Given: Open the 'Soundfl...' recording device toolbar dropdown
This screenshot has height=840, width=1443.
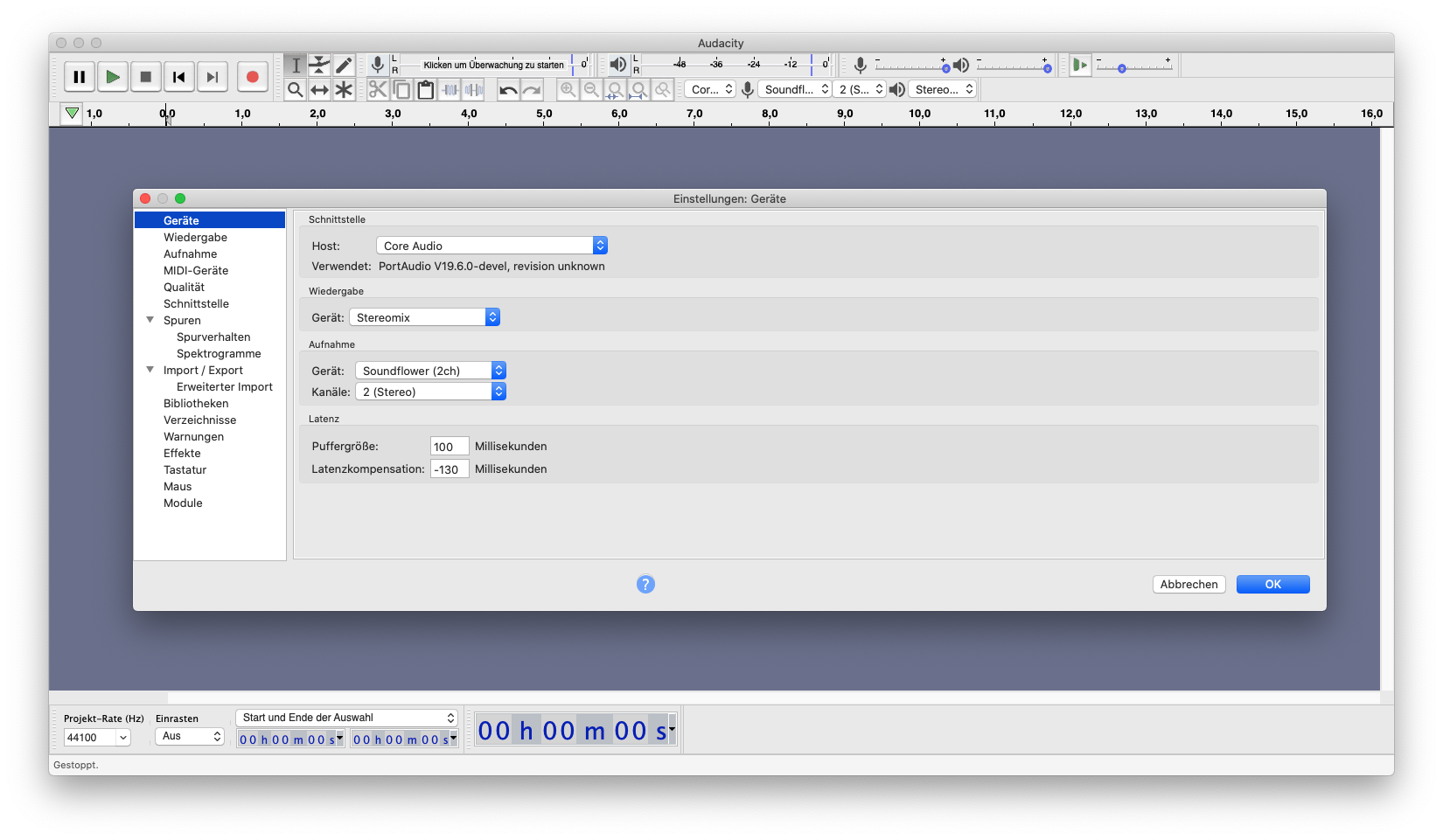Looking at the screenshot, I should click(794, 89).
